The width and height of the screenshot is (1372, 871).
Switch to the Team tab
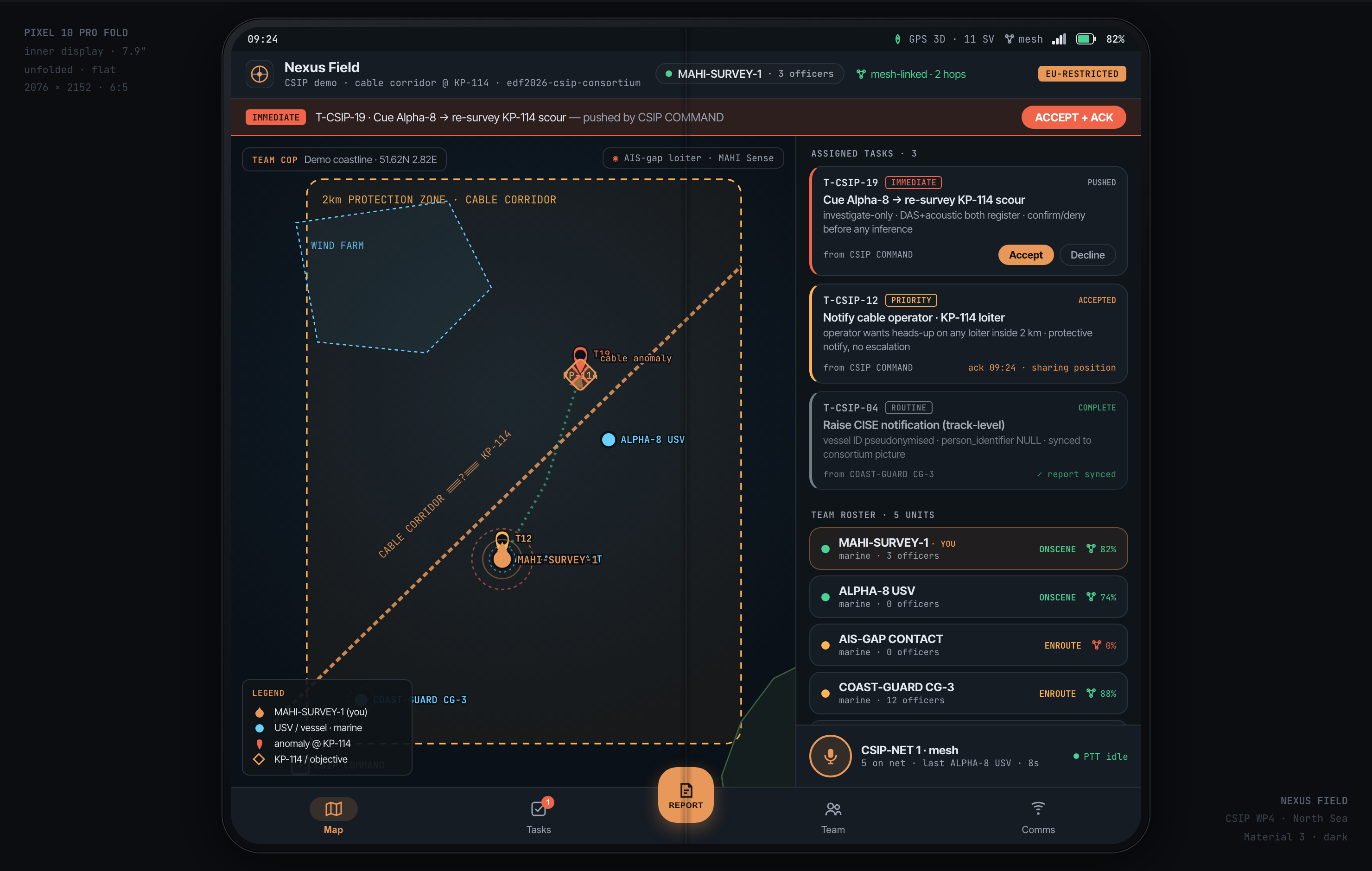click(832, 816)
